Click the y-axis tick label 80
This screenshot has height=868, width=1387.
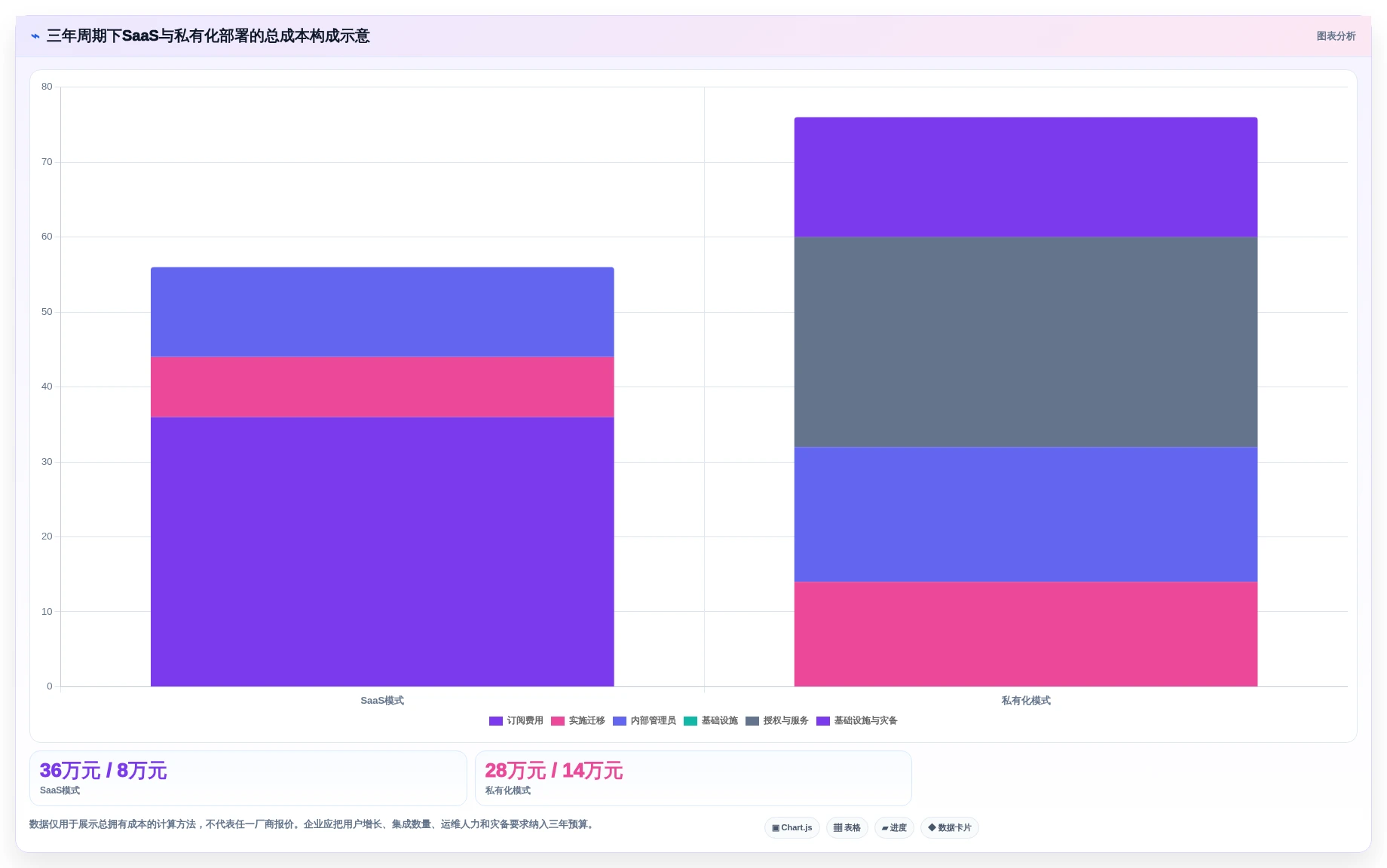(x=47, y=87)
